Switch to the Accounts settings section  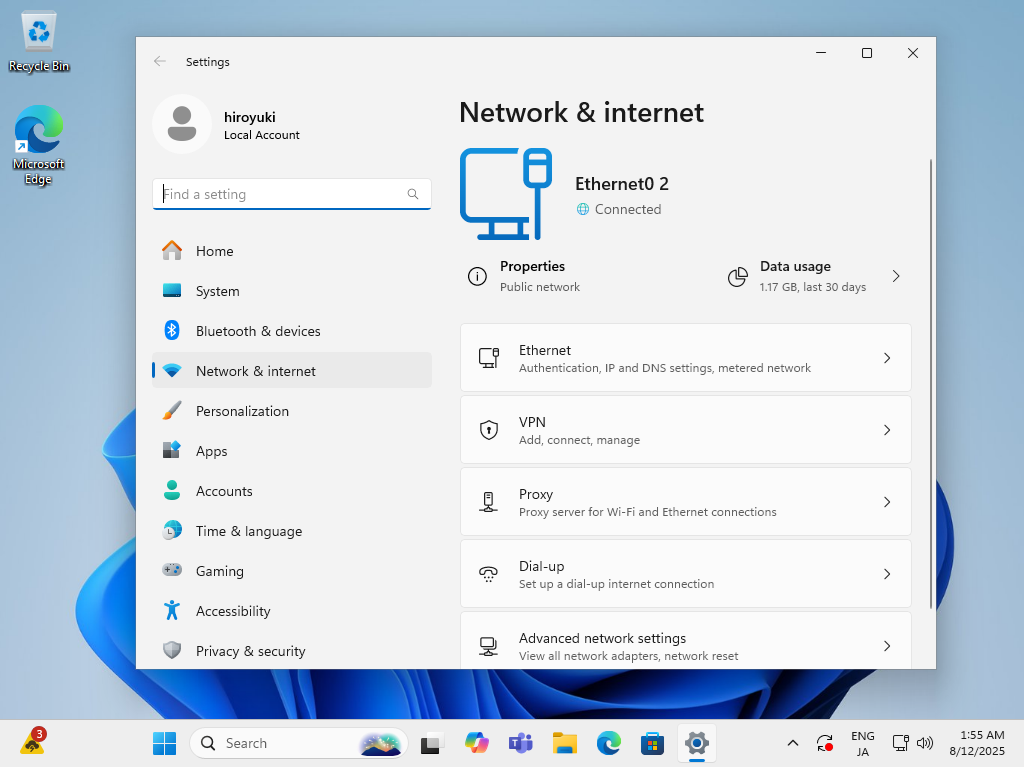coord(224,491)
